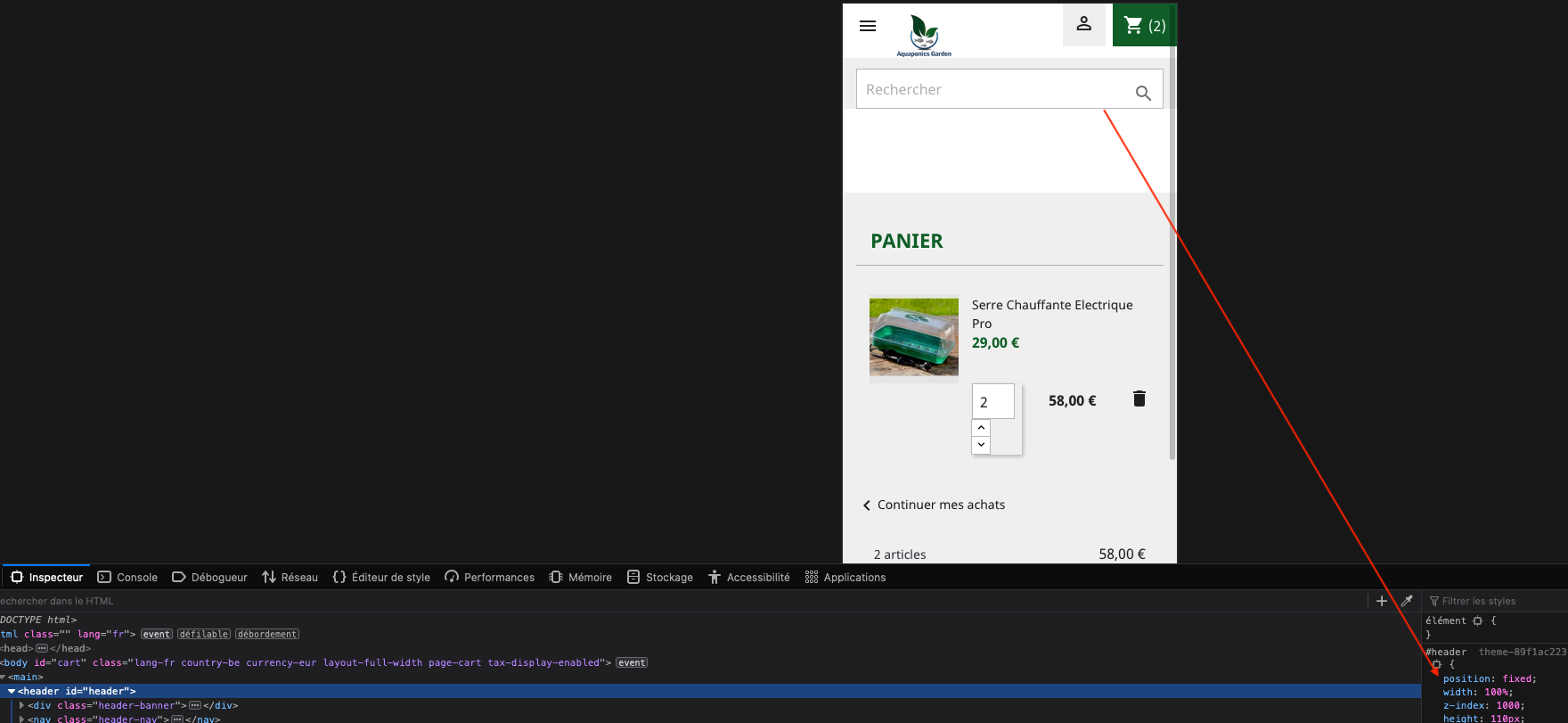Expand the head ellipsis badge
This screenshot has width=1568, height=723.
(41, 648)
